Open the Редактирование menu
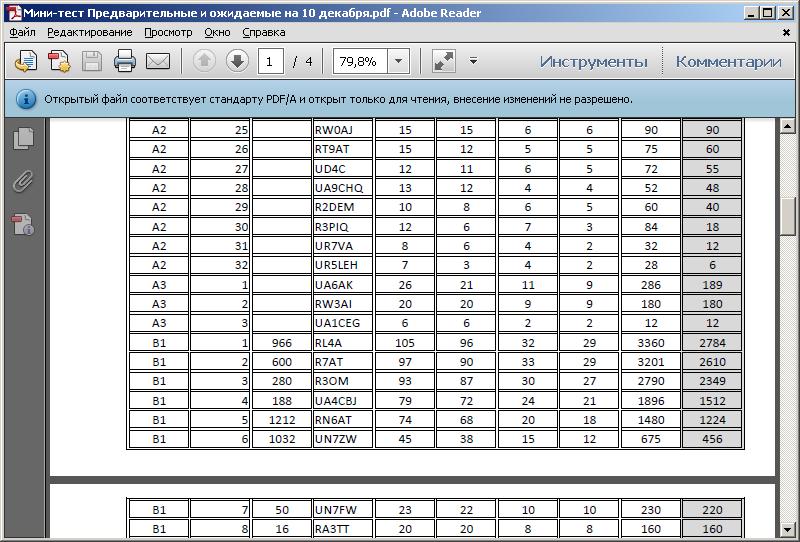 [90, 32]
